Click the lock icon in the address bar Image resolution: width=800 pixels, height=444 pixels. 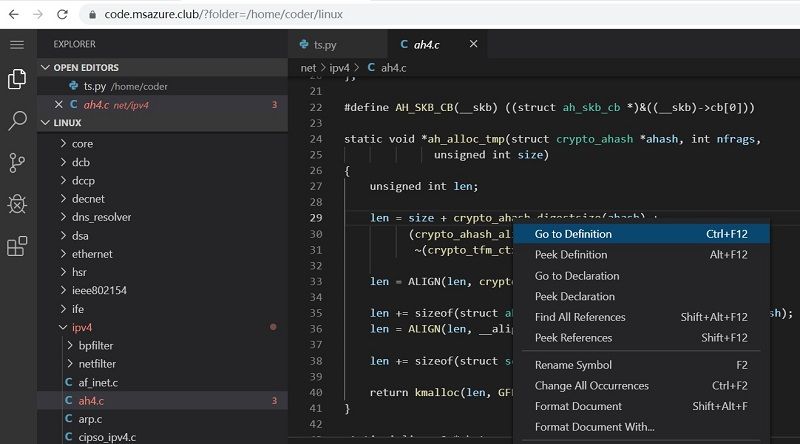click(92, 15)
